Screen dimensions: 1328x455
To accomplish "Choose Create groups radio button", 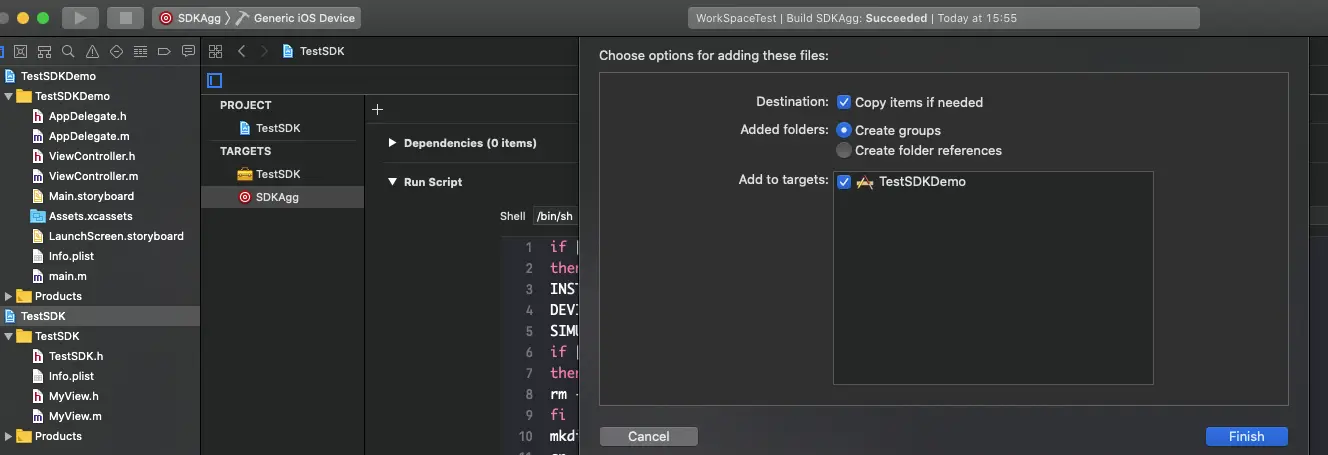I will tap(844, 130).
